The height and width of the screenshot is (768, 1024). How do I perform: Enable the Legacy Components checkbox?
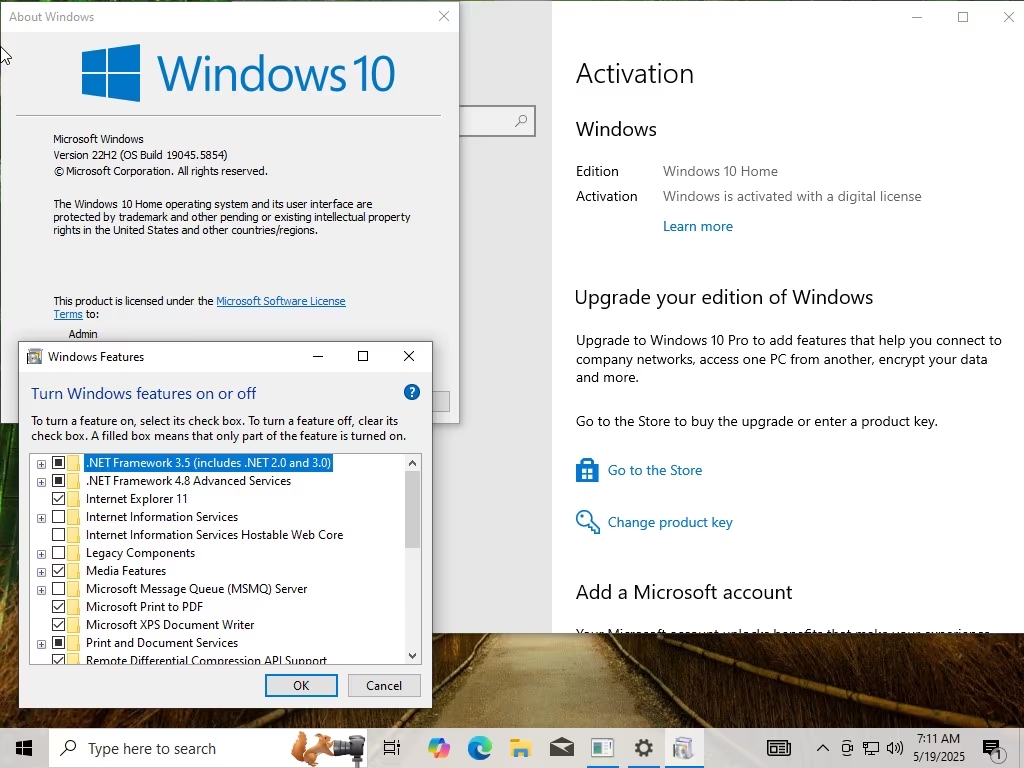coord(58,552)
